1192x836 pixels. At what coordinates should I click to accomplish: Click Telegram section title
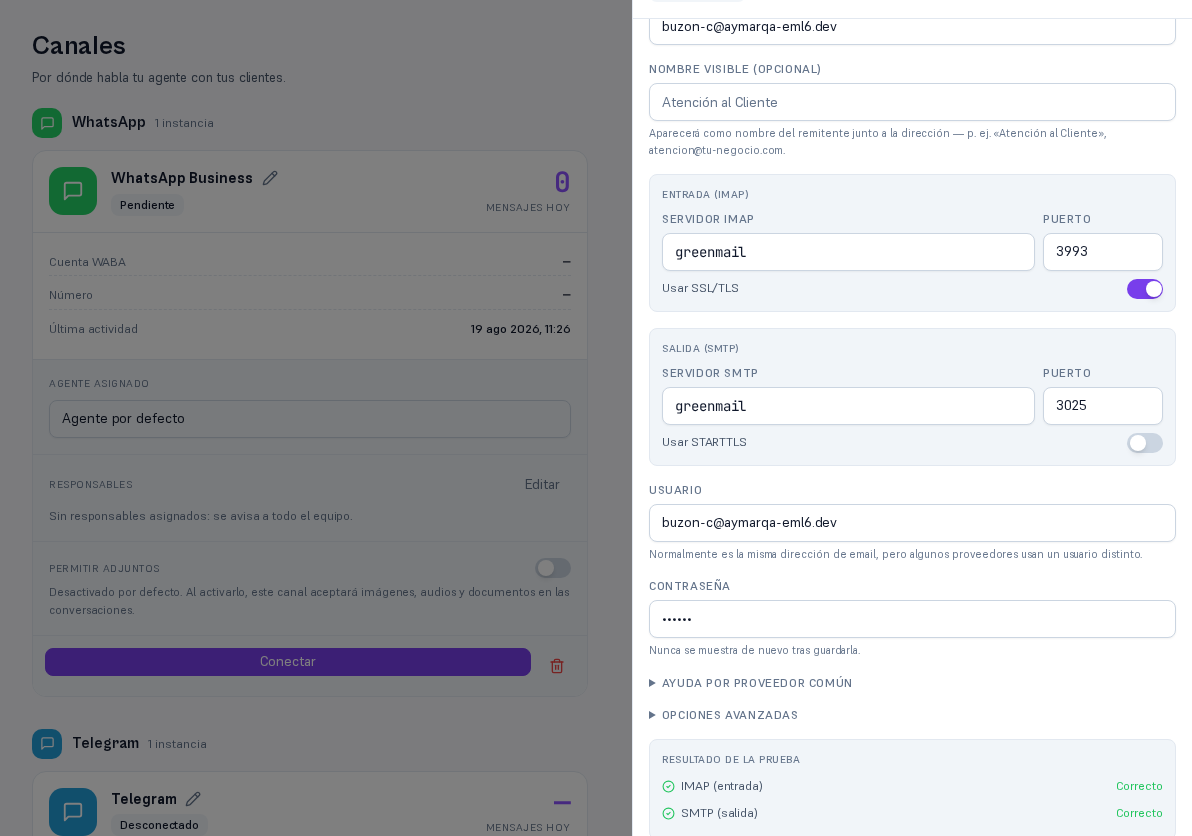[106, 743]
